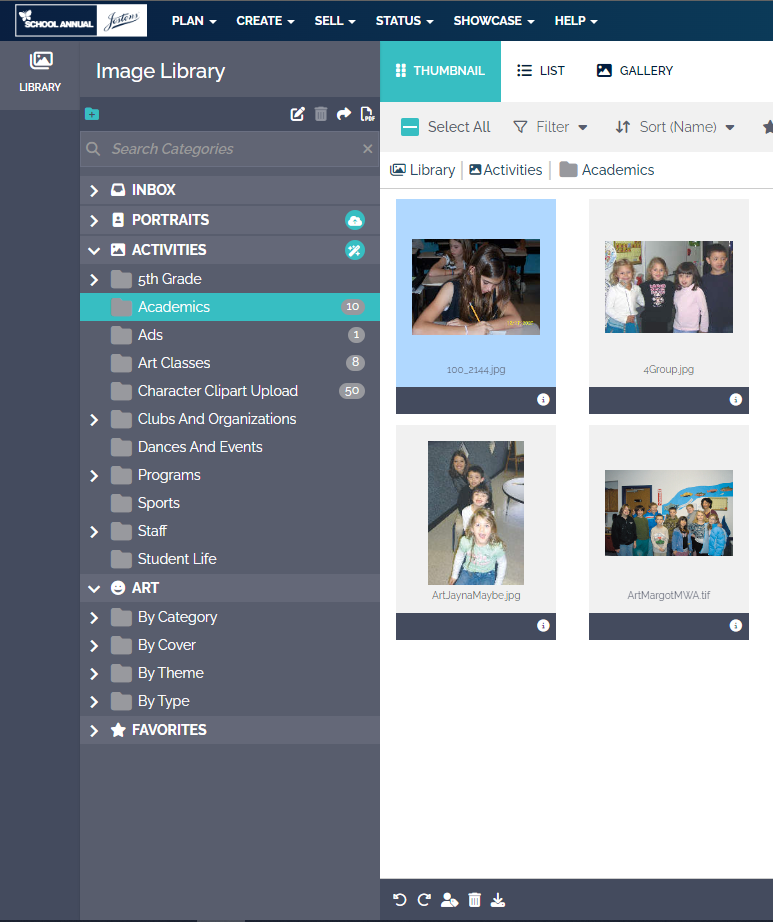
Task: Click the share category arrow icon
Action: (344, 114)
